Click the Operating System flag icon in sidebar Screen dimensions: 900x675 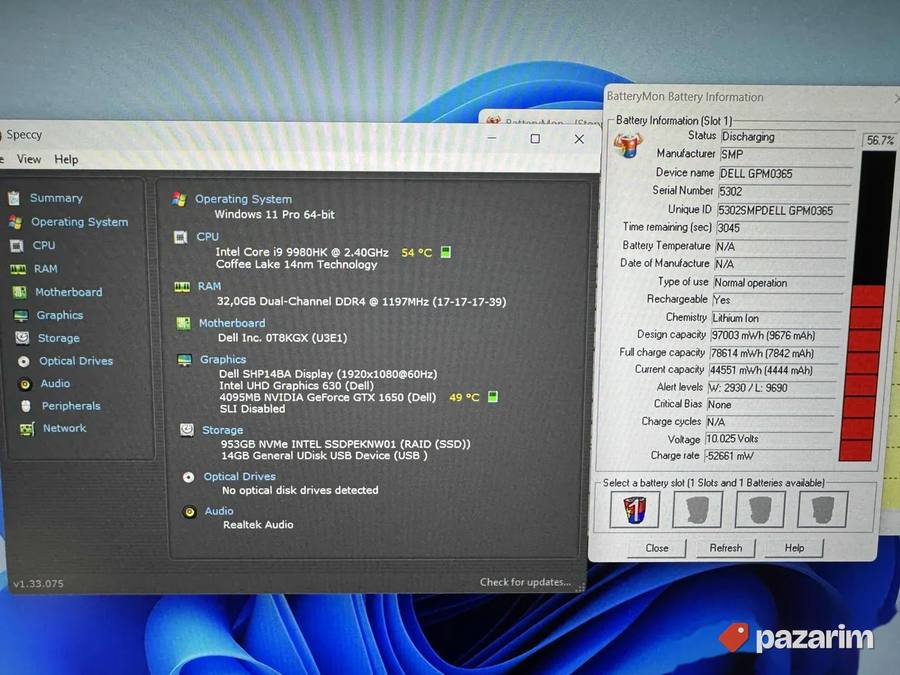(15, 222)
